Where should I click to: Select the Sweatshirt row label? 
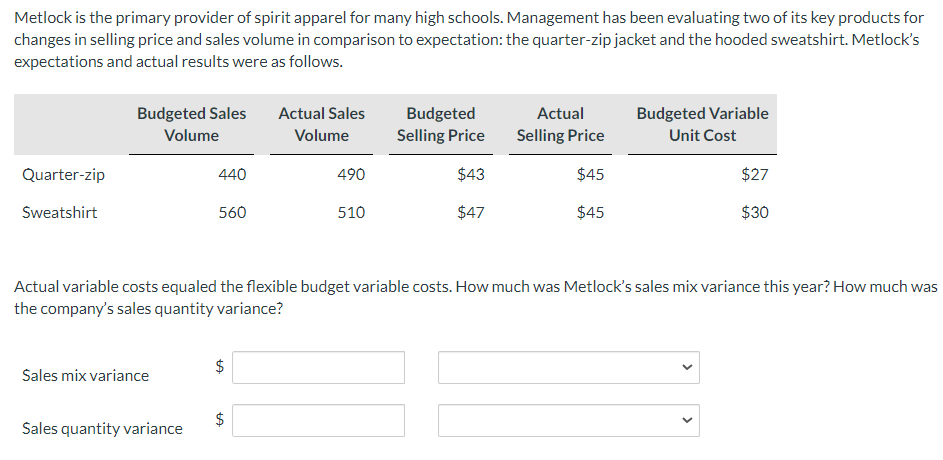pos(60,212)
